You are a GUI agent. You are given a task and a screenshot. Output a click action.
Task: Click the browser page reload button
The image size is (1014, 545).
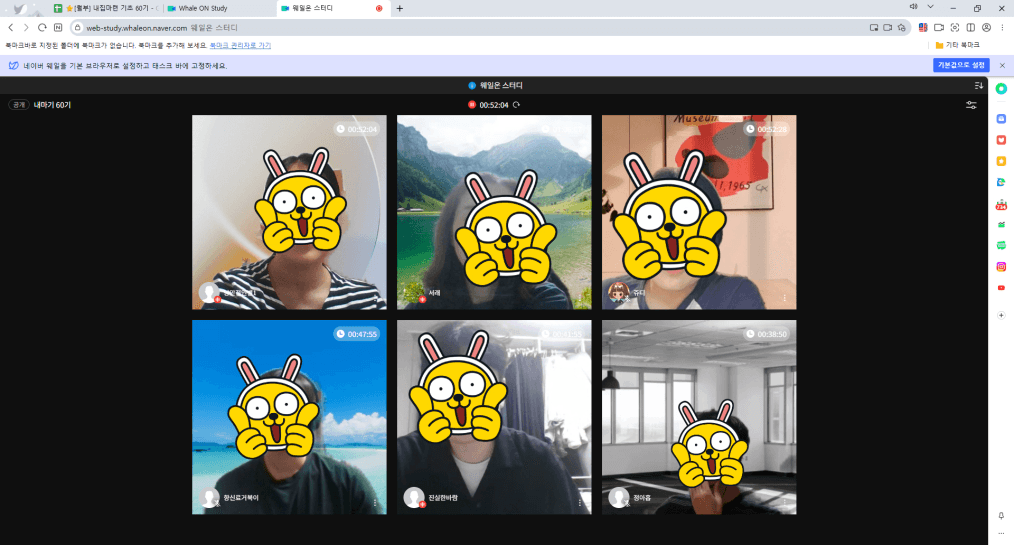[x=42, y=28]
